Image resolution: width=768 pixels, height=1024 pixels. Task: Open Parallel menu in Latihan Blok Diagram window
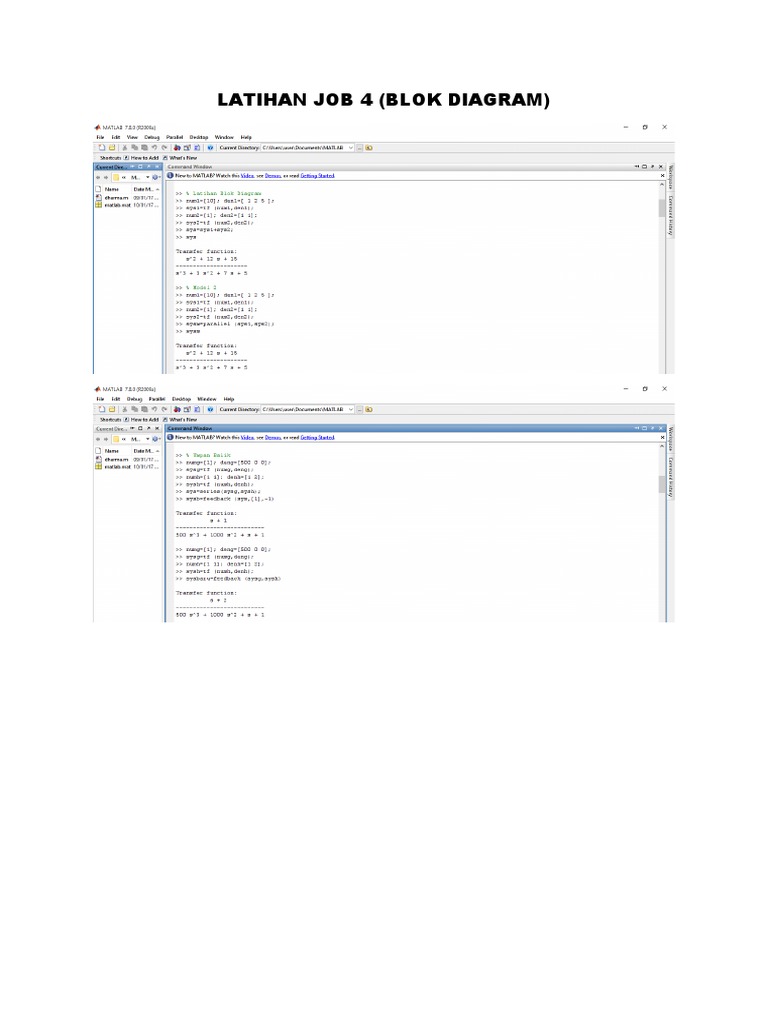[x=174, y=138]
